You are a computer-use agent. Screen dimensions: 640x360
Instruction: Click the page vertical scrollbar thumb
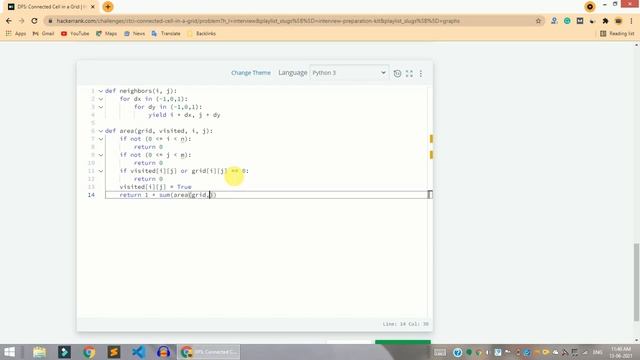coord(636,282)
